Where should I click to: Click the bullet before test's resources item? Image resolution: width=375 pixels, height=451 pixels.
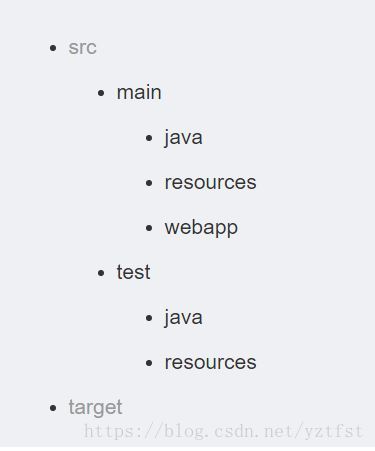click(149, 363)
